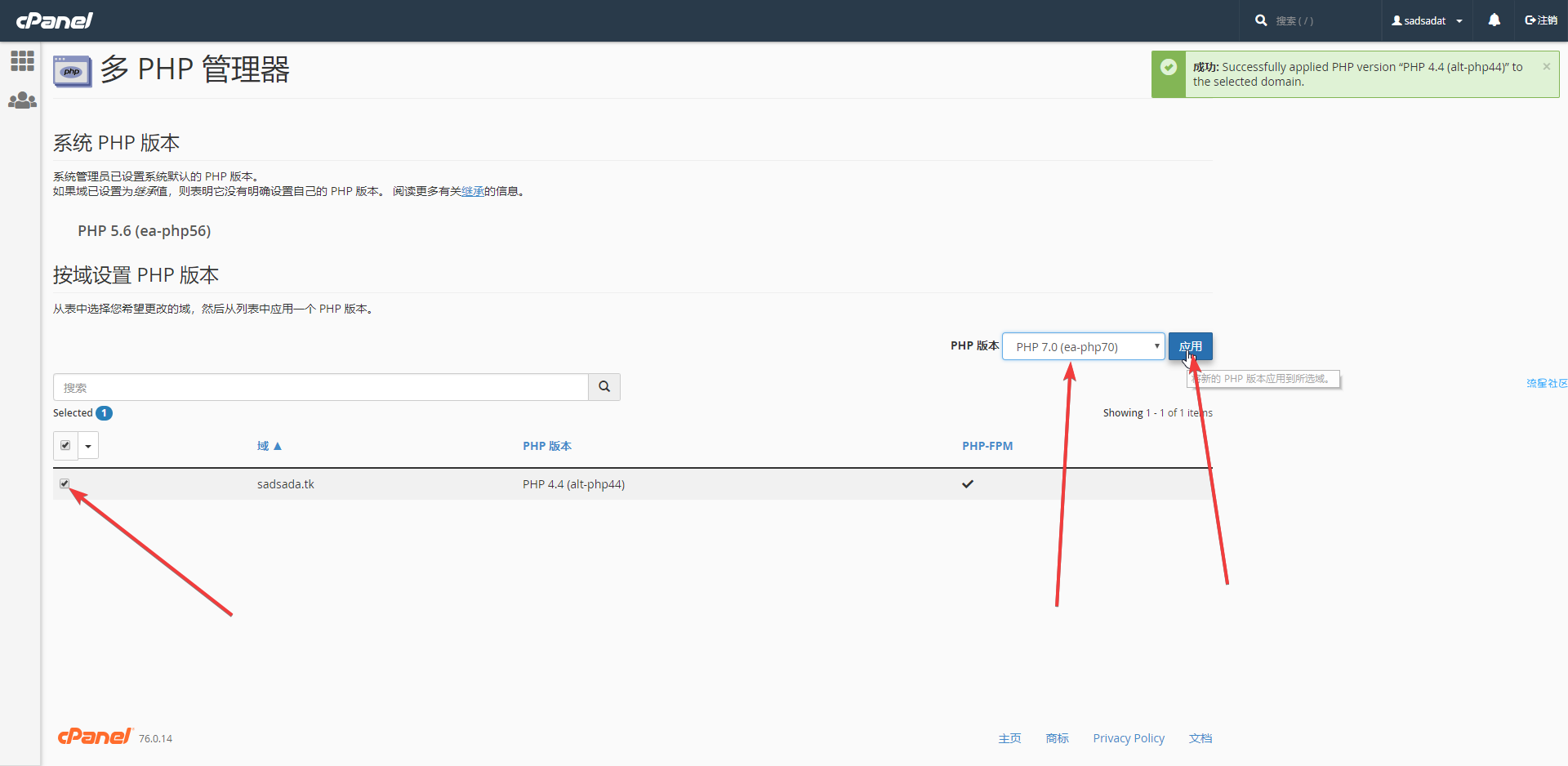This screenshot has height=766, width=1568.
Task: Click the version 76.0.14 text
Action: coord(155,739)
